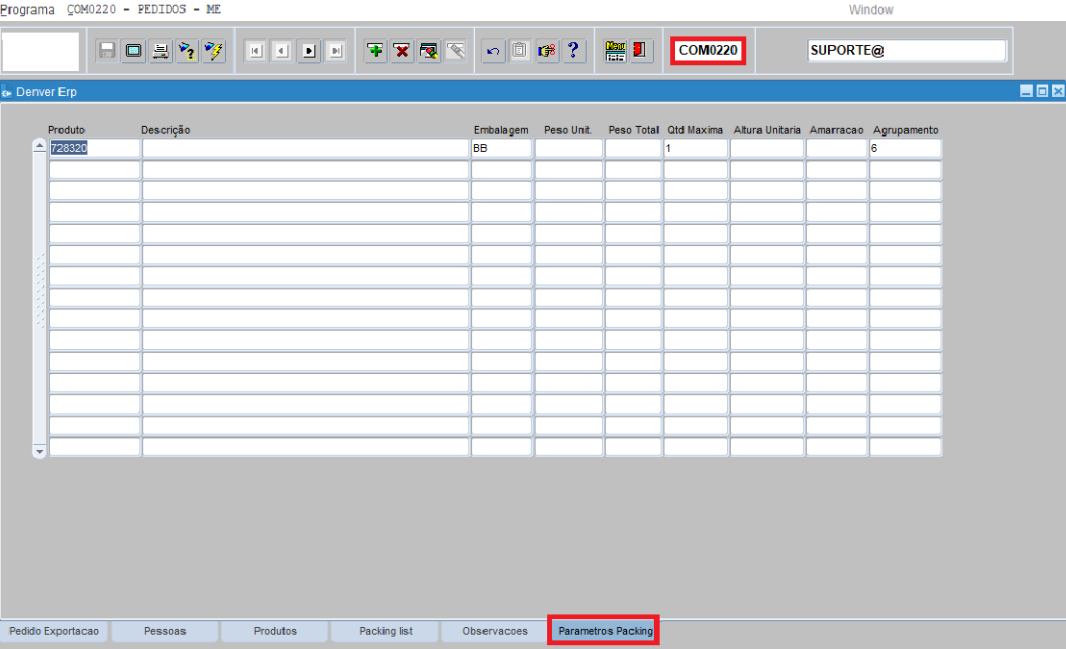Click the printer icon in toolbar
This screenshot has width=1066, height=649.
coord(160,50)
